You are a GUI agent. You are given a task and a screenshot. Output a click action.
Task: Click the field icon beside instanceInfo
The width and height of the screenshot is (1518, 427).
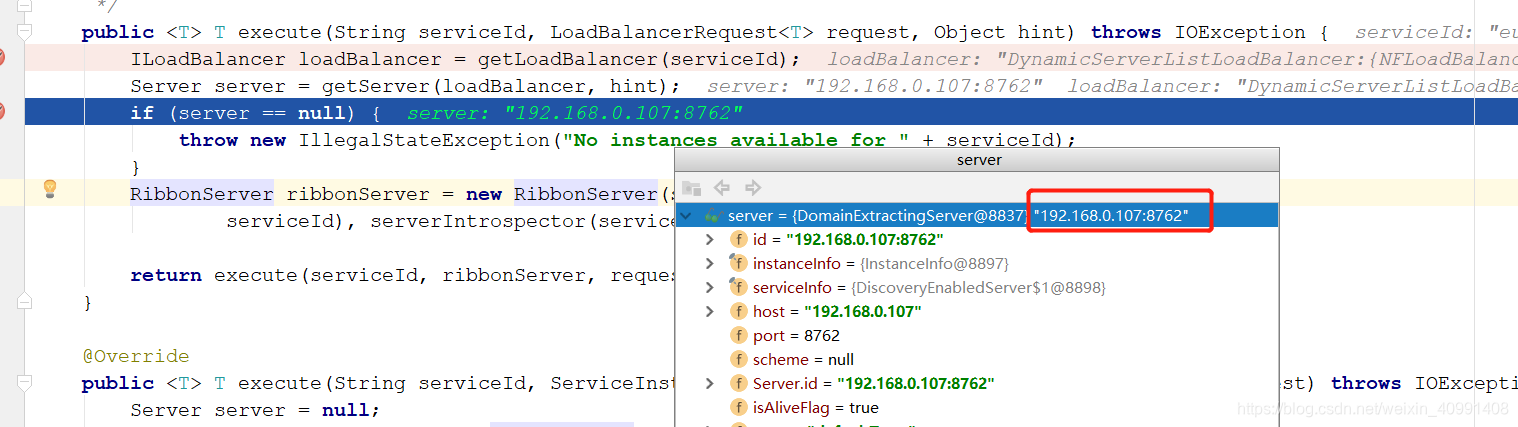point(738,263)
